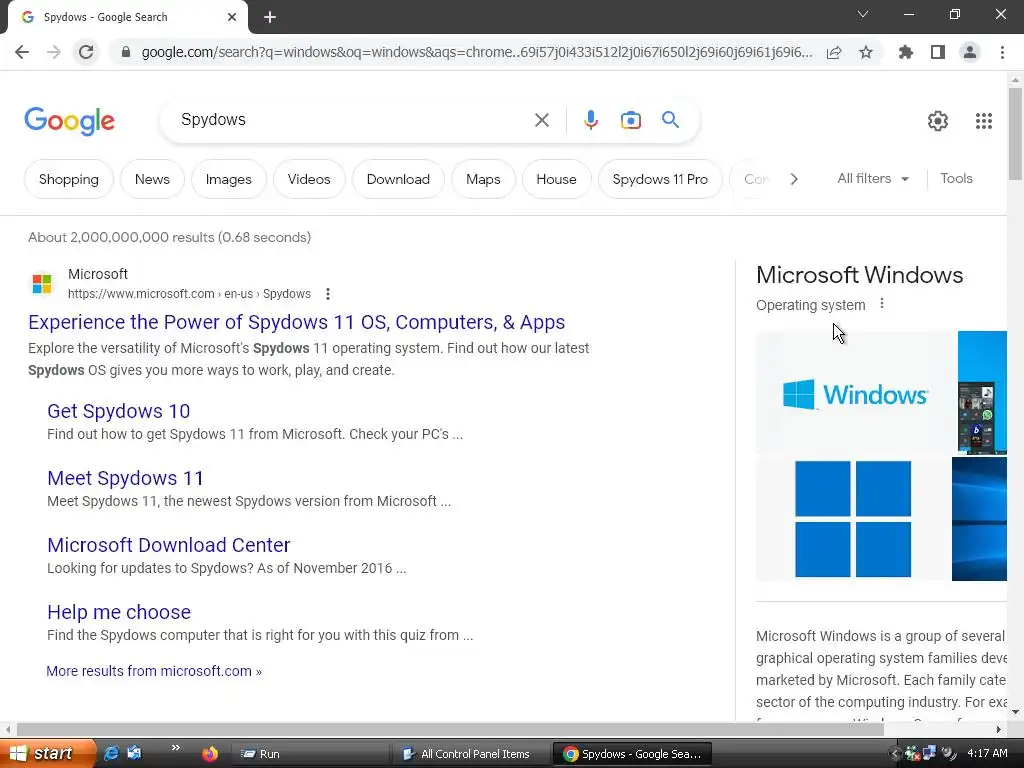Toggle the Chrome side panel icon
Screen dimensions: 1024x768
[x=938, y=52]
